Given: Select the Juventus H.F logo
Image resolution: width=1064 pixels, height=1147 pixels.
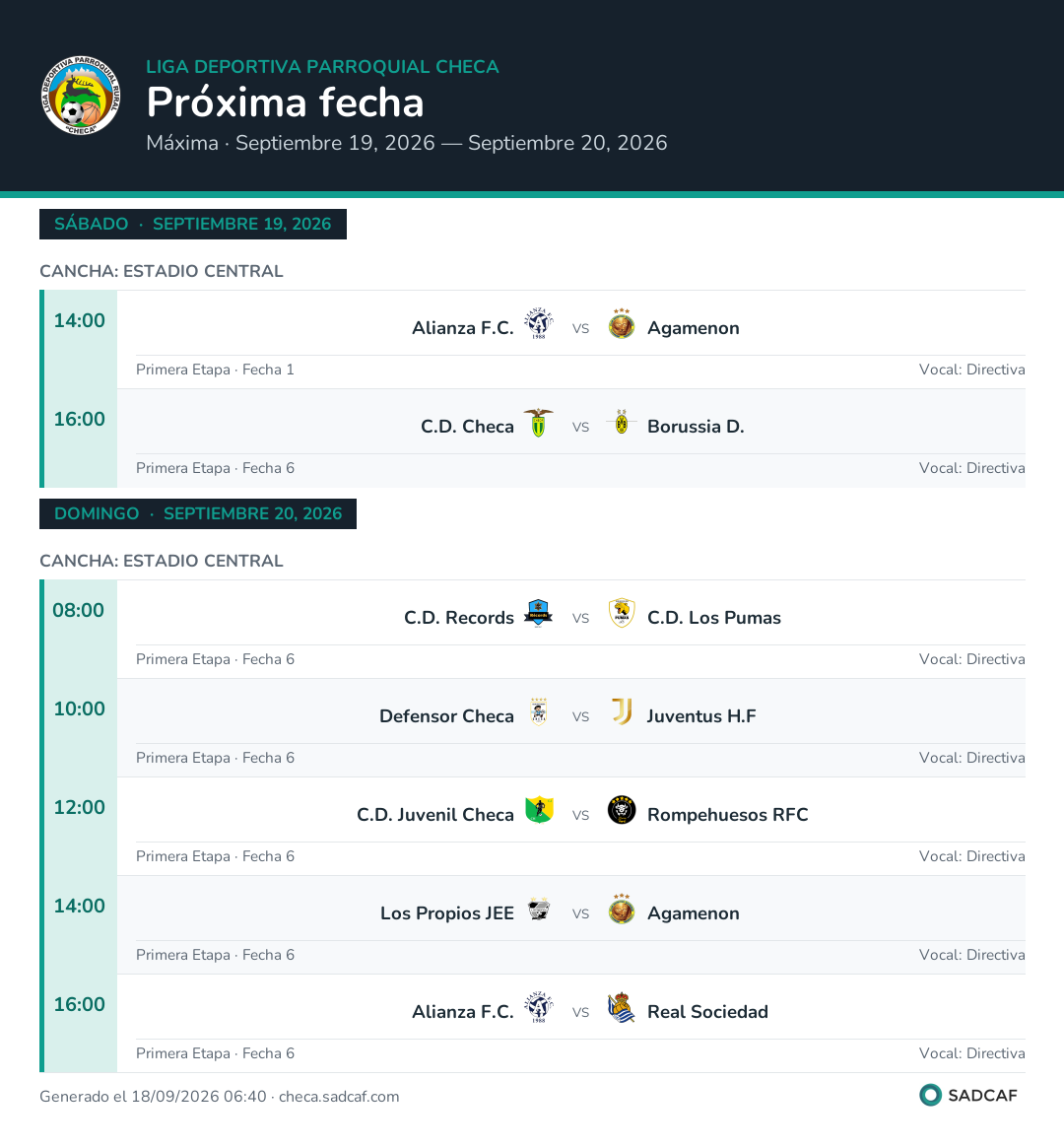Looking at the screenshot, I should 622,711.
